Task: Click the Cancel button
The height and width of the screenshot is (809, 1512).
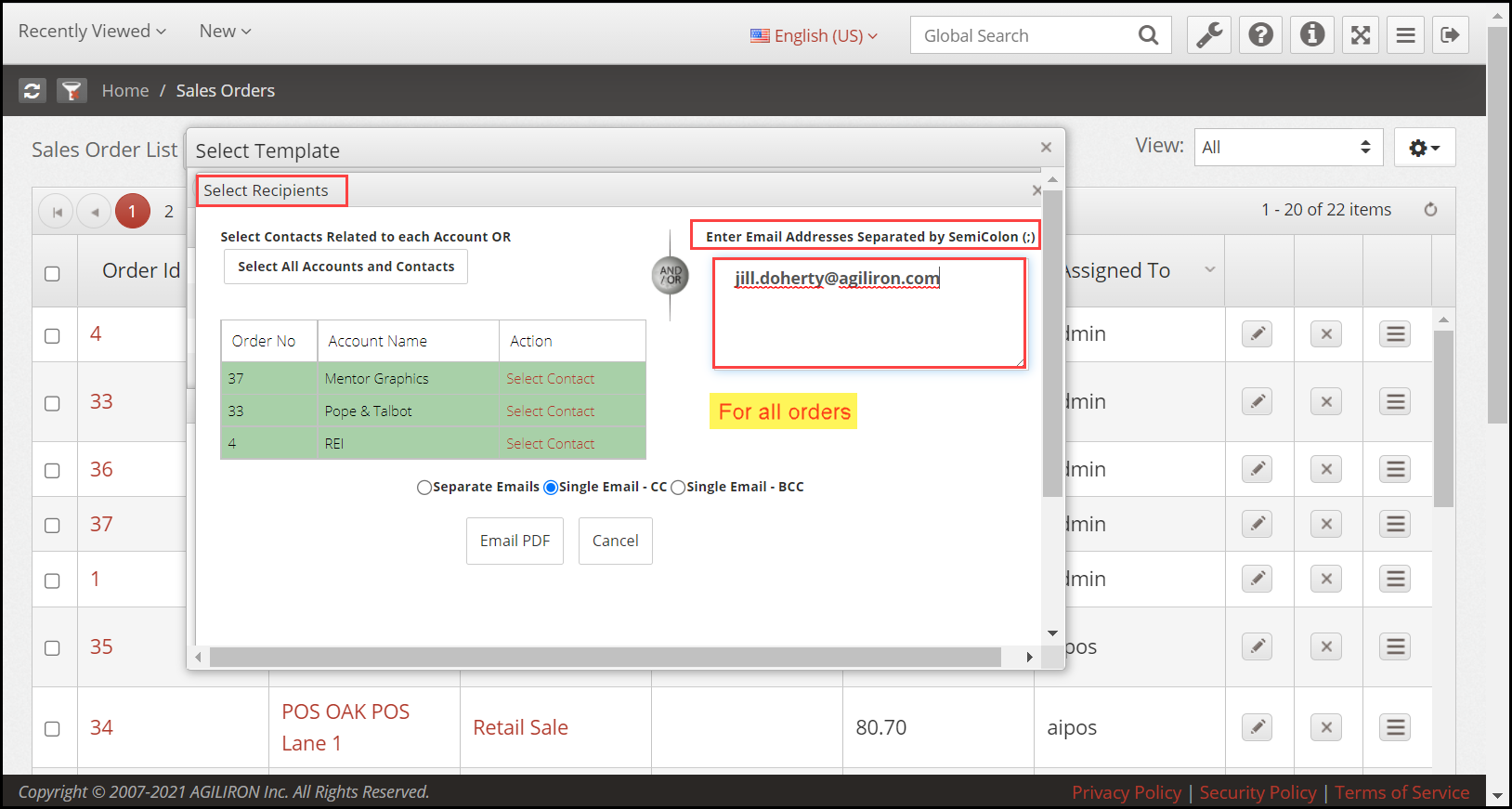Action: tap(615, 541)
